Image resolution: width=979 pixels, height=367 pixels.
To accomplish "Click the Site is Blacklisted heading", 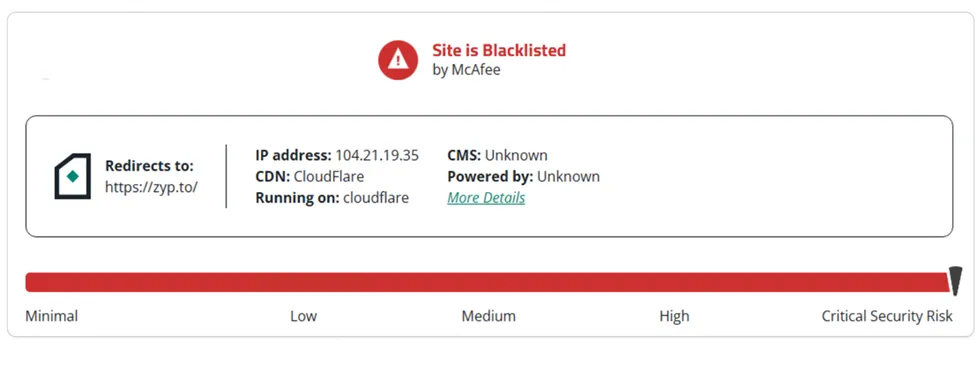I will point(499,50).
